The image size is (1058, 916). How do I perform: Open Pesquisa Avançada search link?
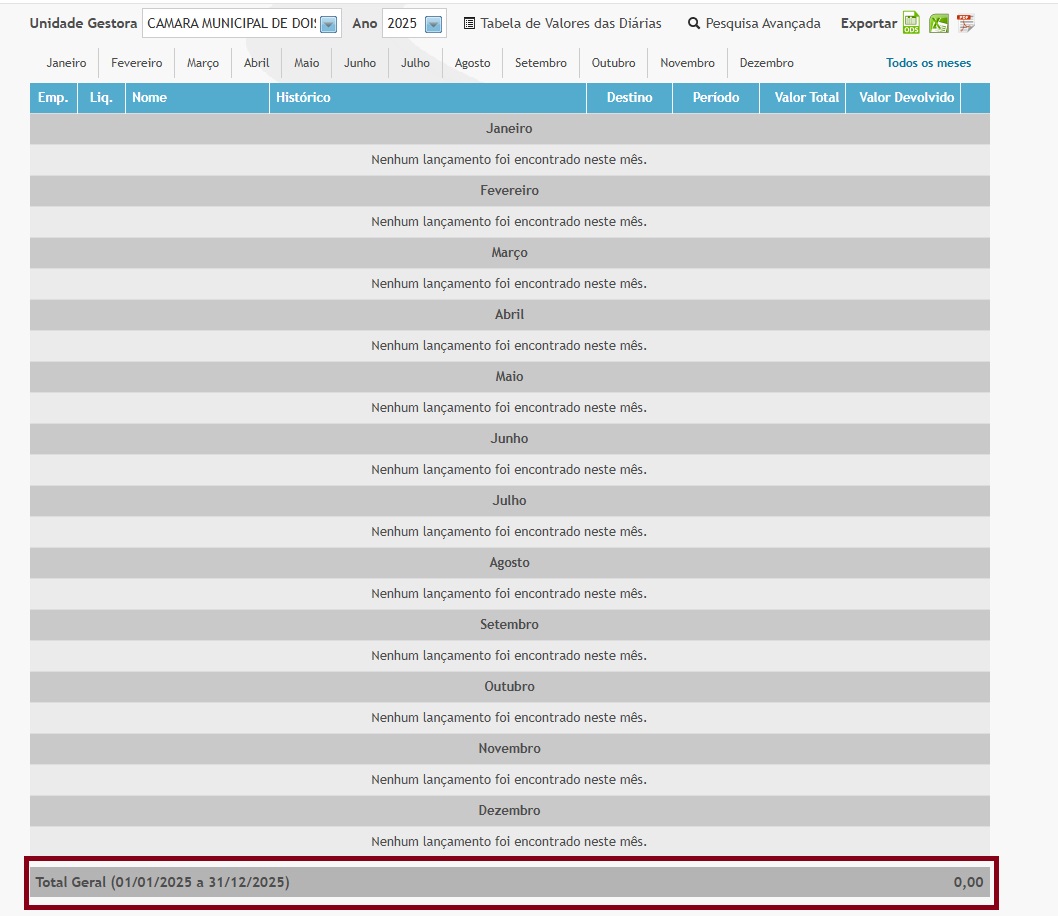pyautogui.click(x=763, y=23)
